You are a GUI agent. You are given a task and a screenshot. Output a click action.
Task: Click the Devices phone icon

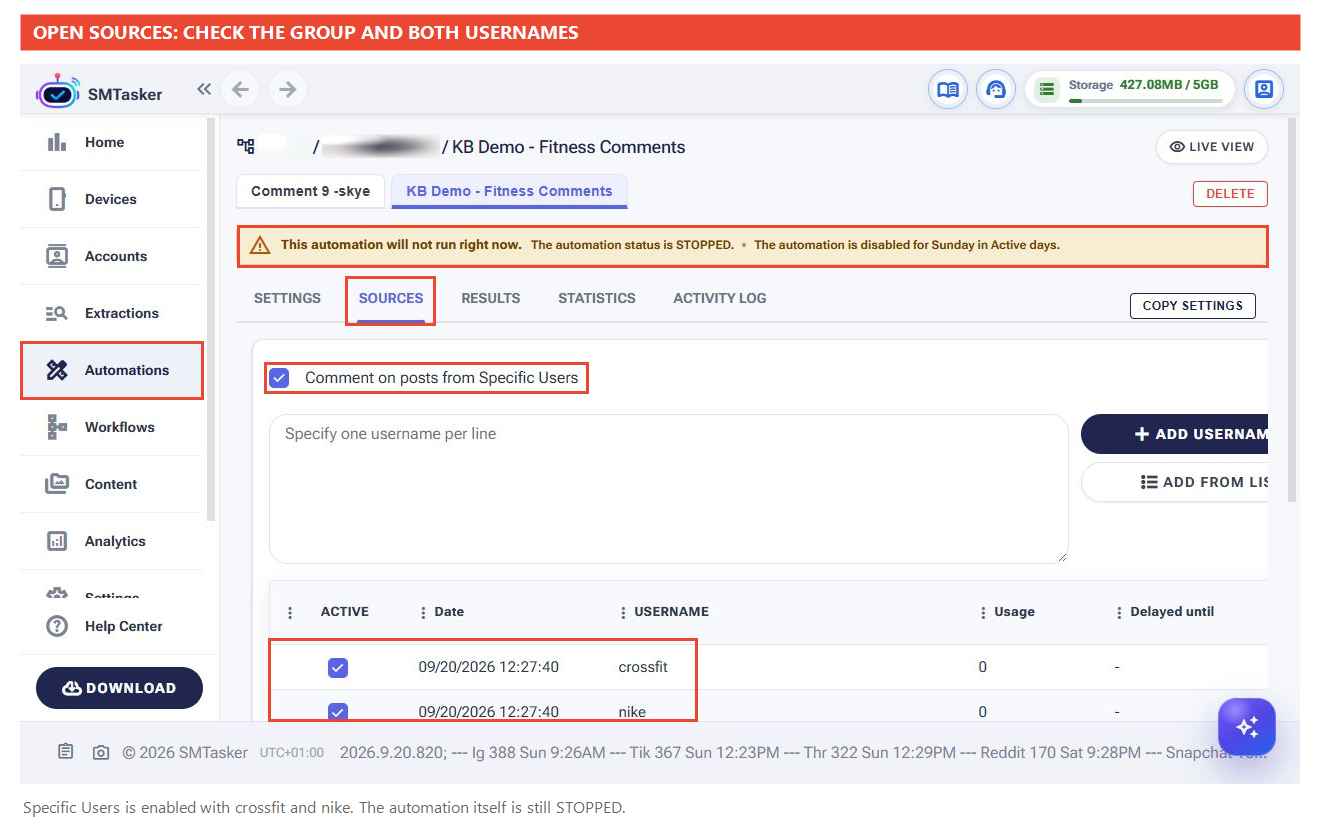(x=57, y=199)
